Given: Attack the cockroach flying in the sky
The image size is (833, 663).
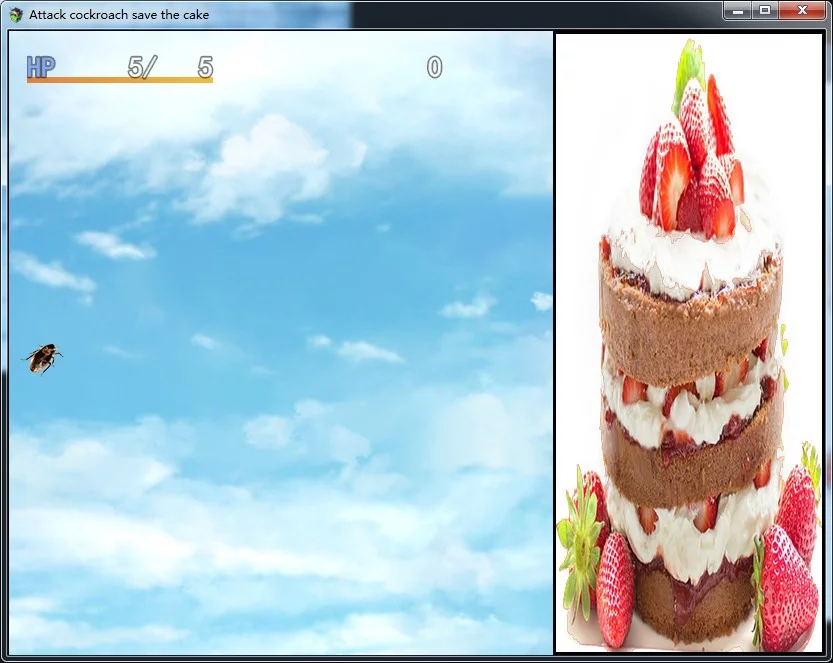Looking at the screenshot, I should coord(42,359).
